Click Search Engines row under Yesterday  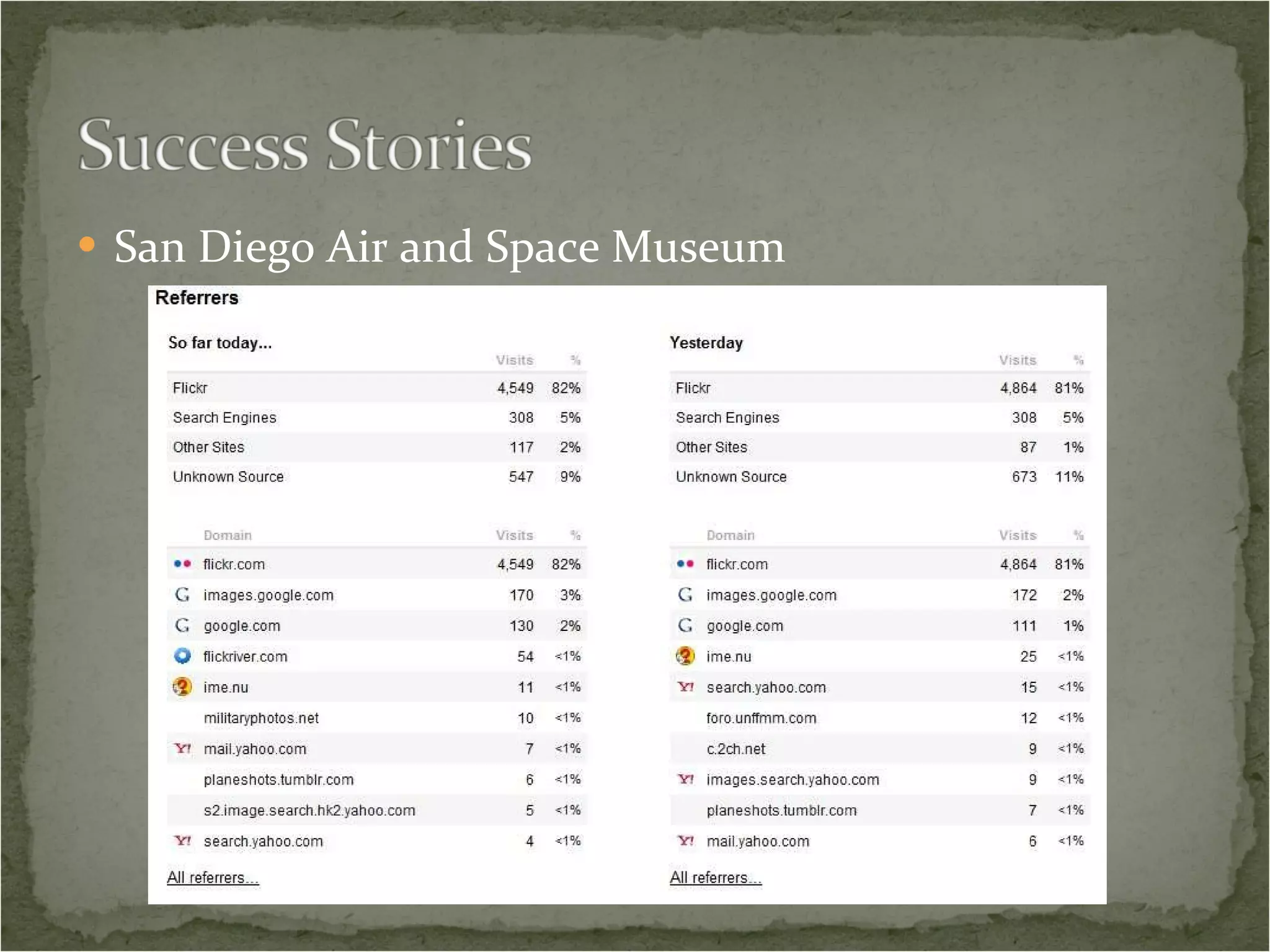point(880,418)
